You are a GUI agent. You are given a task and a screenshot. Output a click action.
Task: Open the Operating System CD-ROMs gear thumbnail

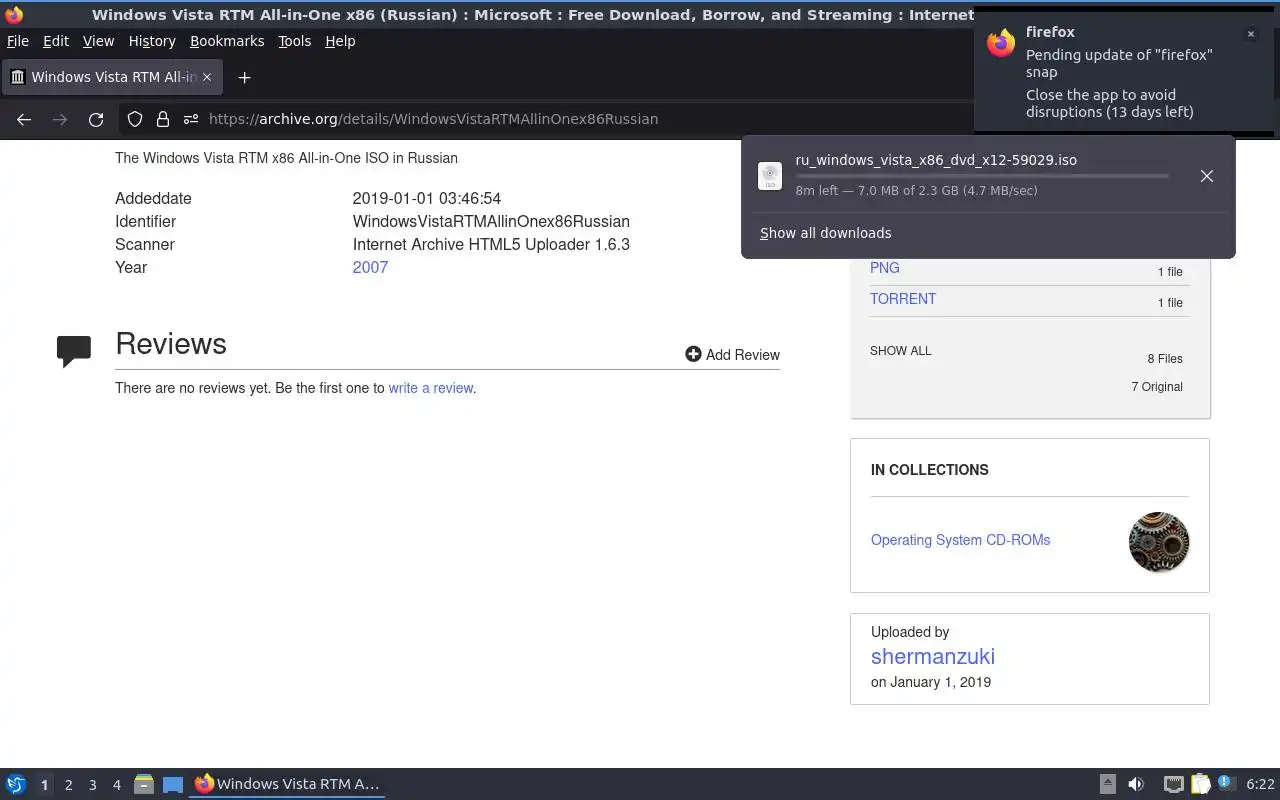1159,542
